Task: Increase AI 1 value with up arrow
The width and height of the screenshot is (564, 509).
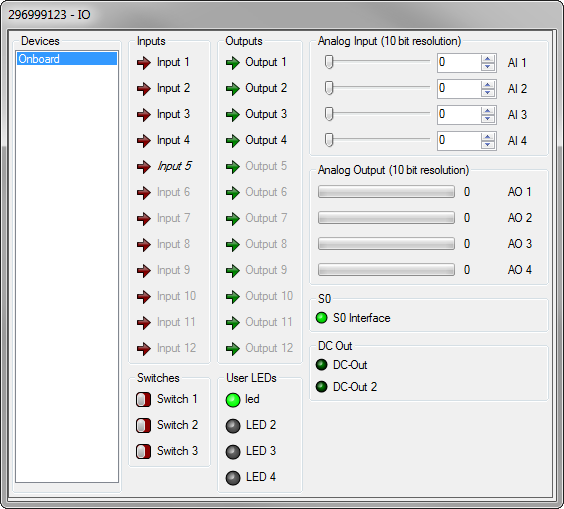Action: click(488, 59)
